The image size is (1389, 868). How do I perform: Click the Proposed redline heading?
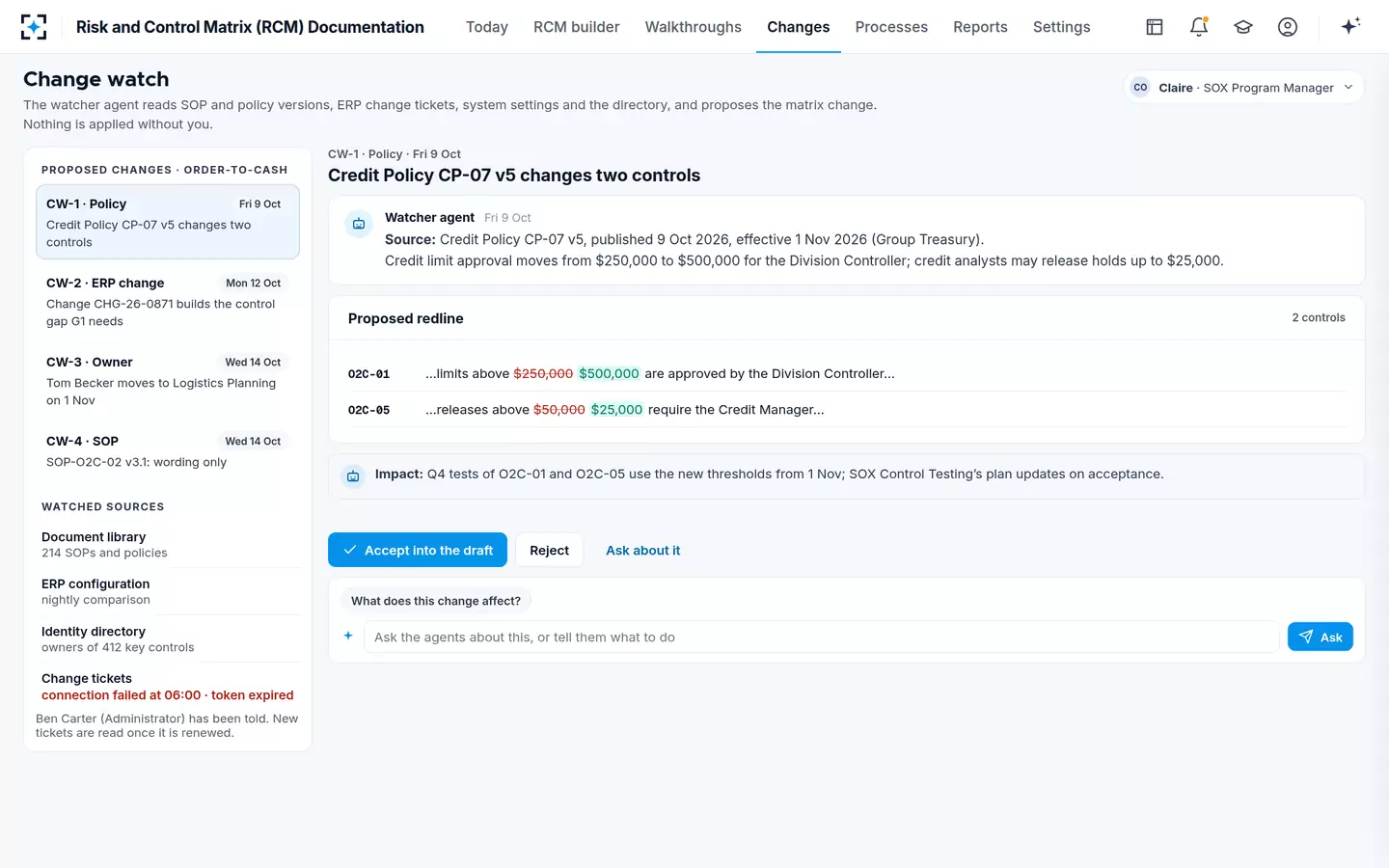[406, 318]
